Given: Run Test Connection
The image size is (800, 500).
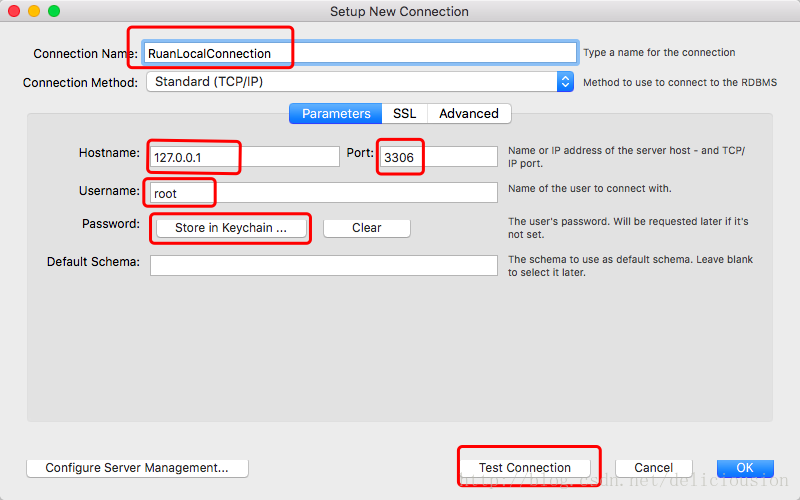Looking at the screenshot, I should pyautogui.click(x=525, y=467).
